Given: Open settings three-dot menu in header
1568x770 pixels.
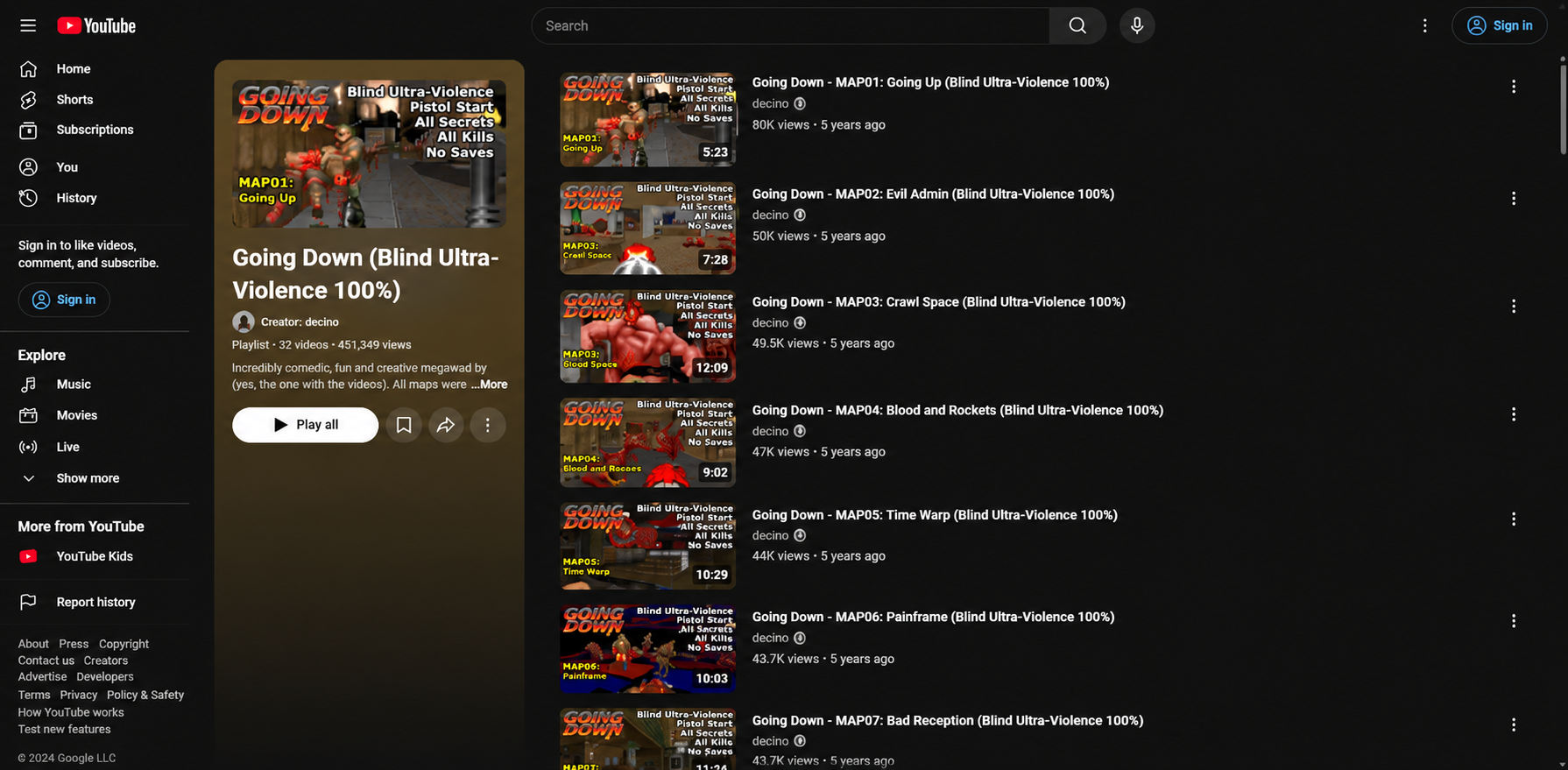Looking at the screenshot, I should [x=1425, y=25].
